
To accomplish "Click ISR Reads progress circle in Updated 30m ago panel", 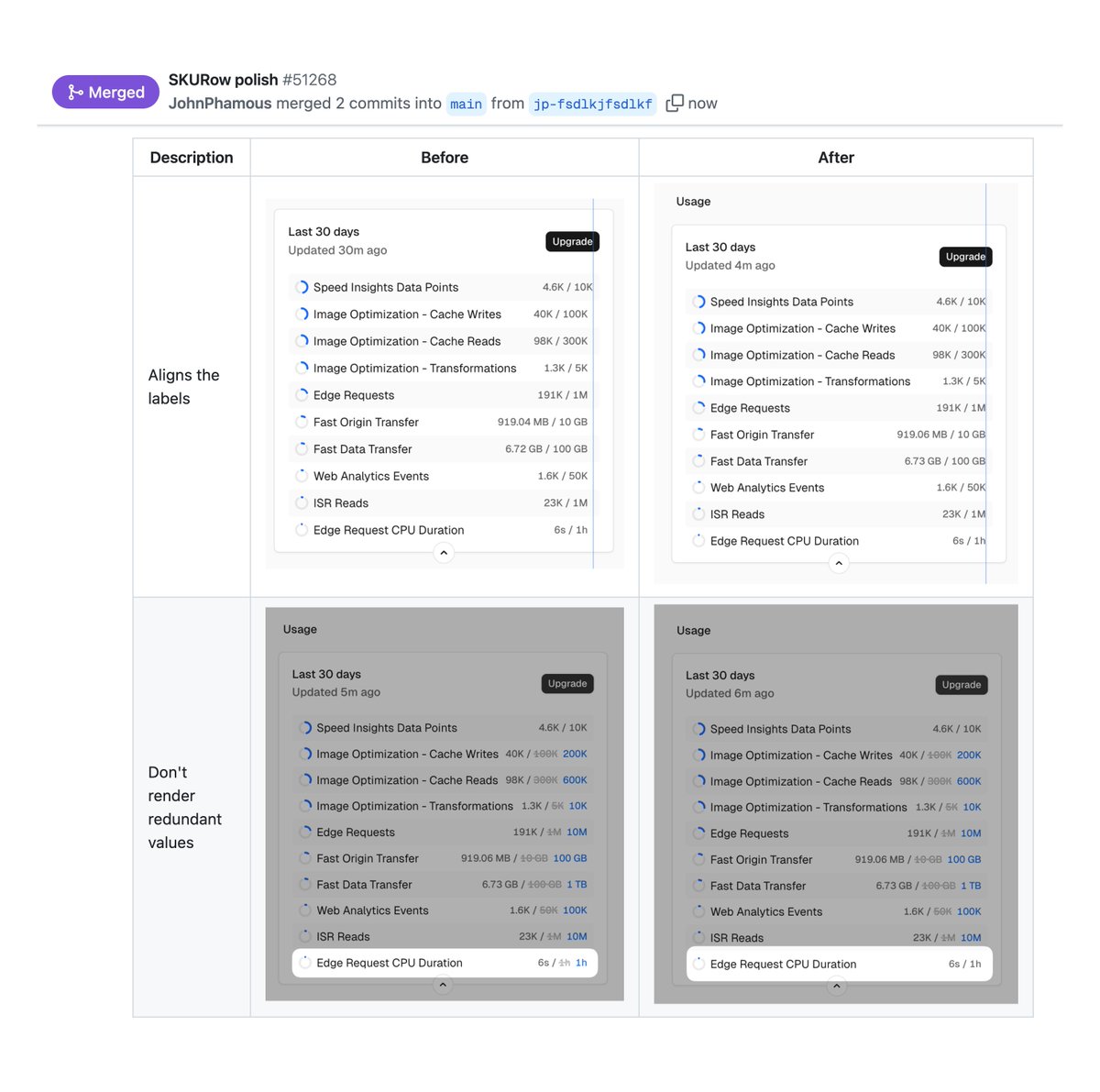I will (302, 502).
